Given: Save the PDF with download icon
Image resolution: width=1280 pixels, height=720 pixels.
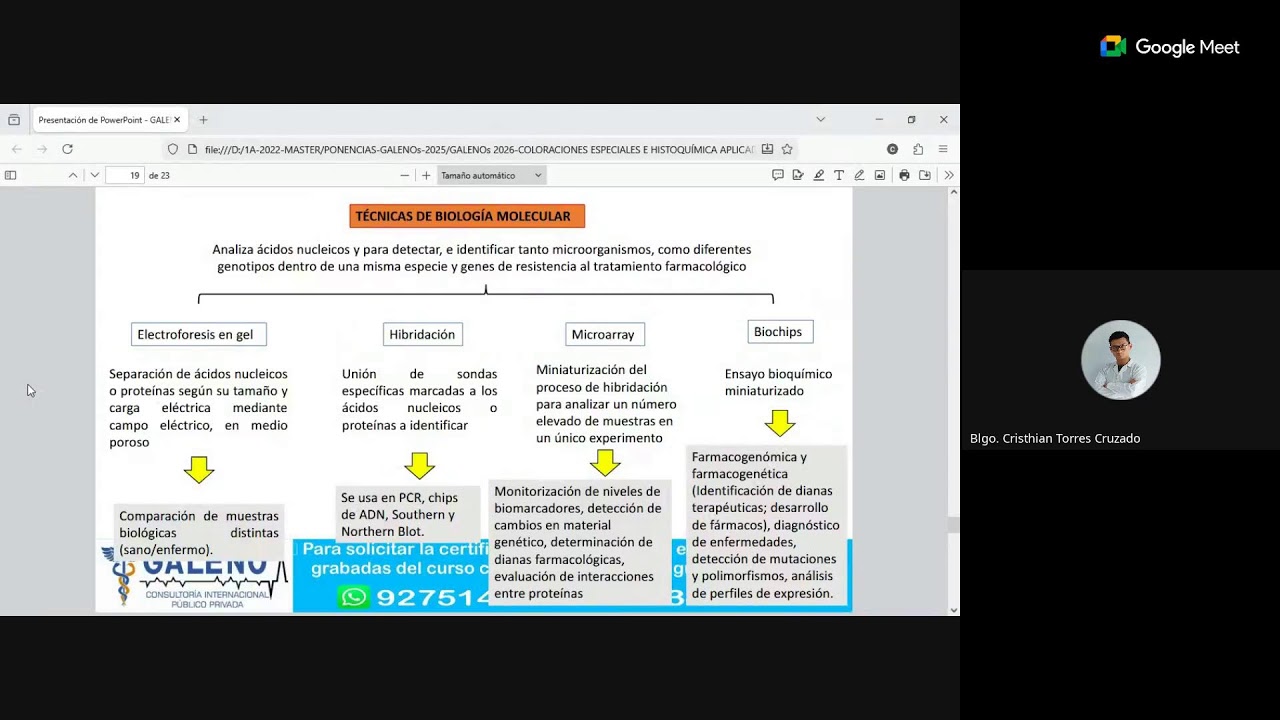Looking at the screenshot, I should click(925, 175).
